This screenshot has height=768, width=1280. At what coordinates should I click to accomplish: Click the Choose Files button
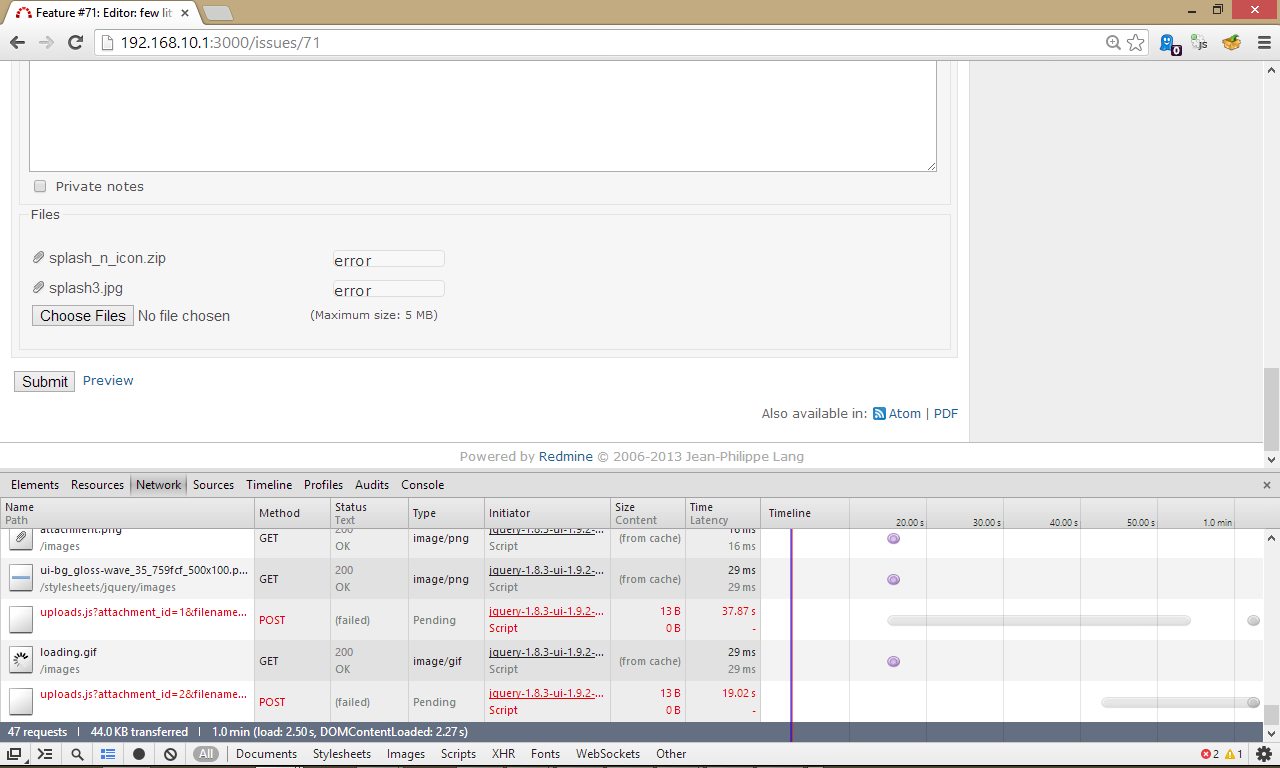[83, 316]
